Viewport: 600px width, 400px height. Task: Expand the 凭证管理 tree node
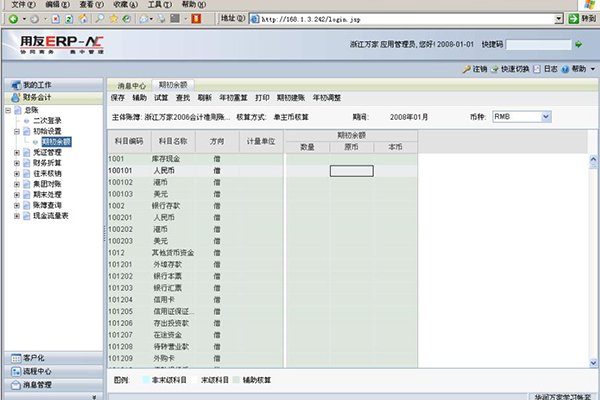(17, 153)
